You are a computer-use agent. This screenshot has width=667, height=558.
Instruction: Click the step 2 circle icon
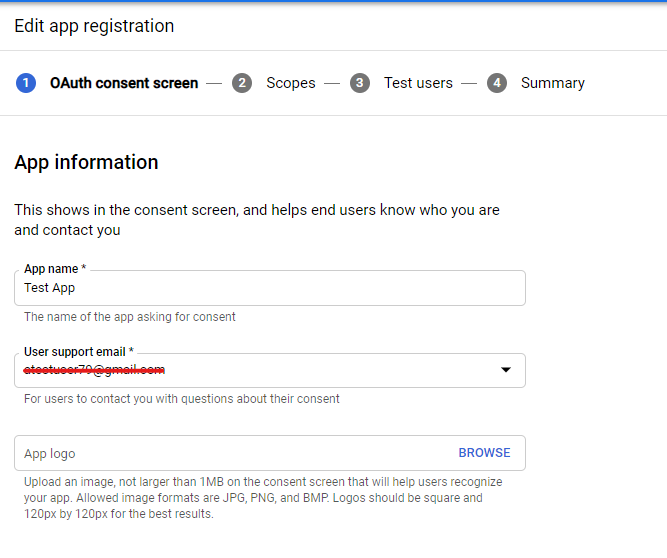click(x=242, y=83)
